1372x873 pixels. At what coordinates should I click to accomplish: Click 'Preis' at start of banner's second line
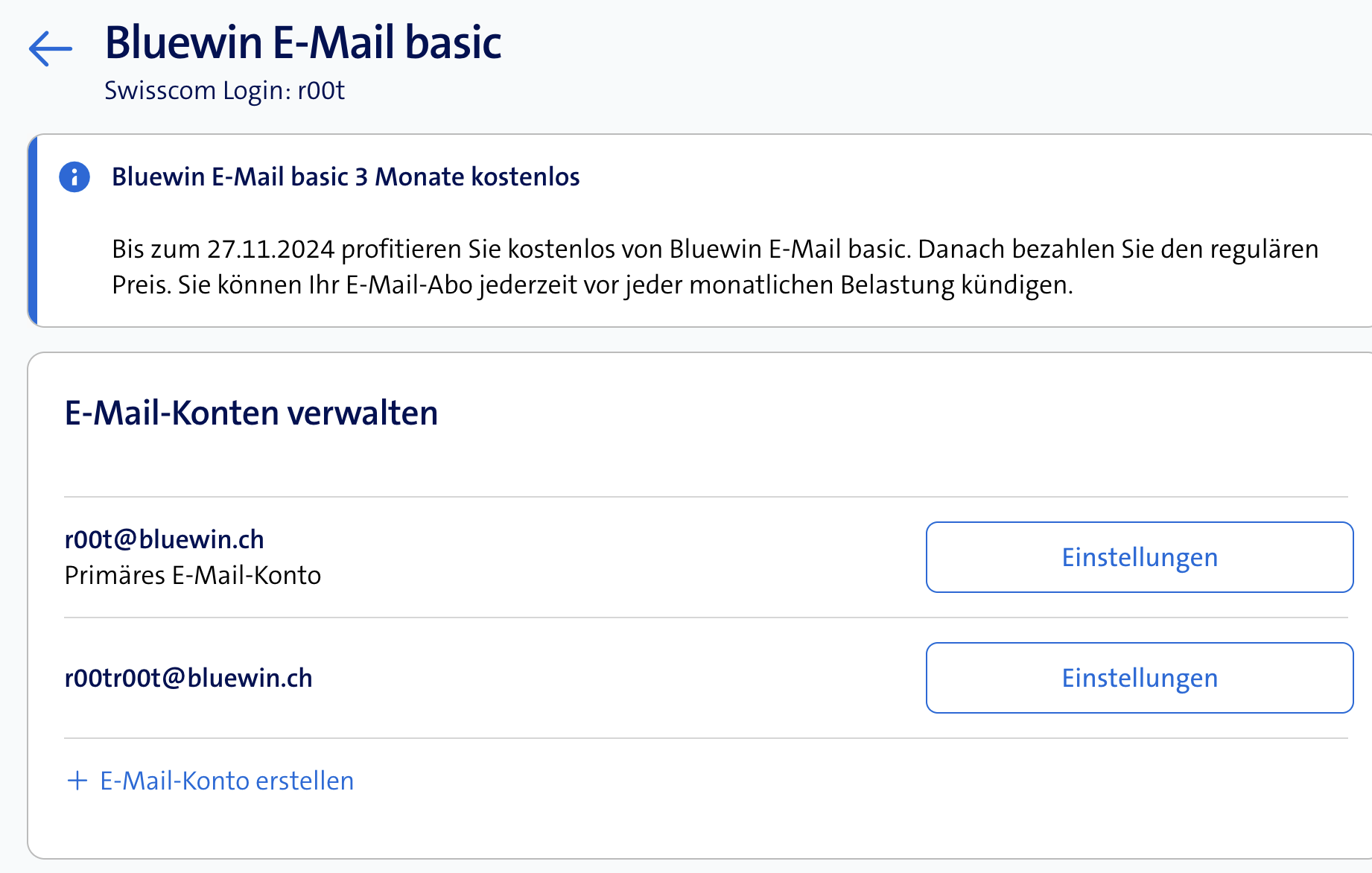click(141, 285)
